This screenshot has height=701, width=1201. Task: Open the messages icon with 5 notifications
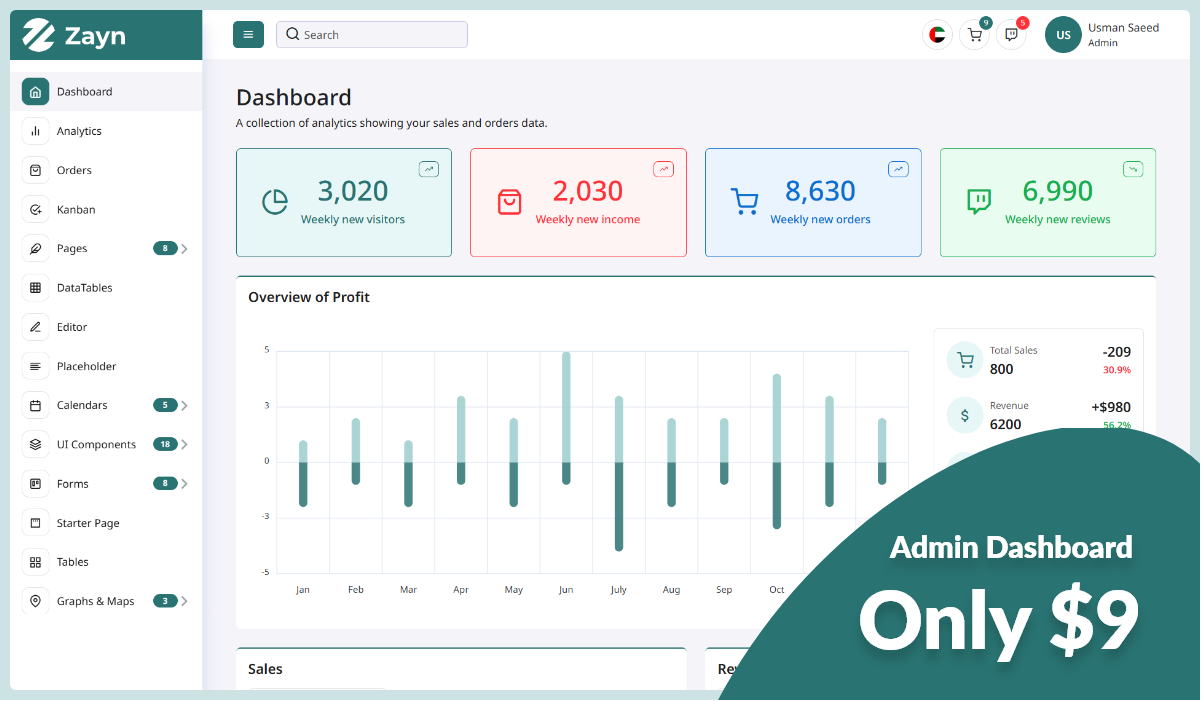click(x=1011, y=34)
